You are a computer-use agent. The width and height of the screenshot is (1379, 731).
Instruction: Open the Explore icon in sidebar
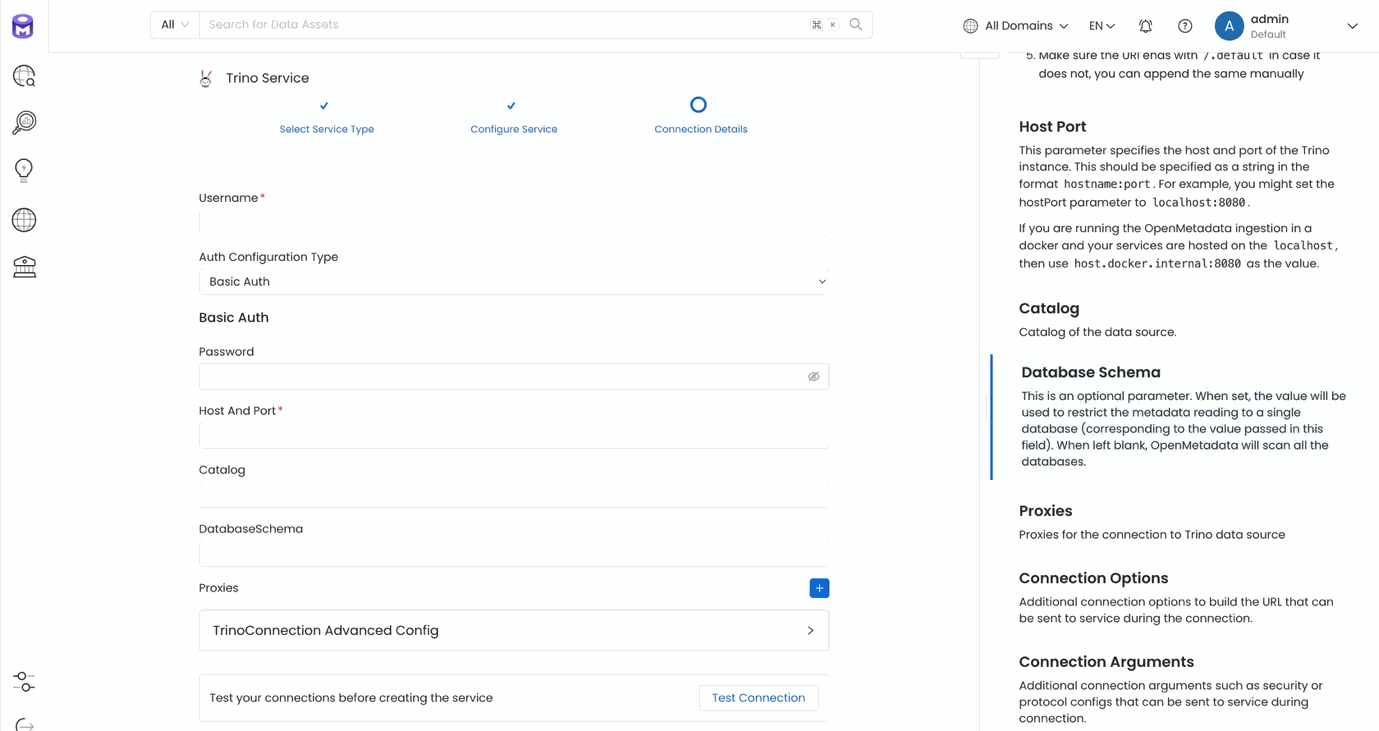(24, 76)
